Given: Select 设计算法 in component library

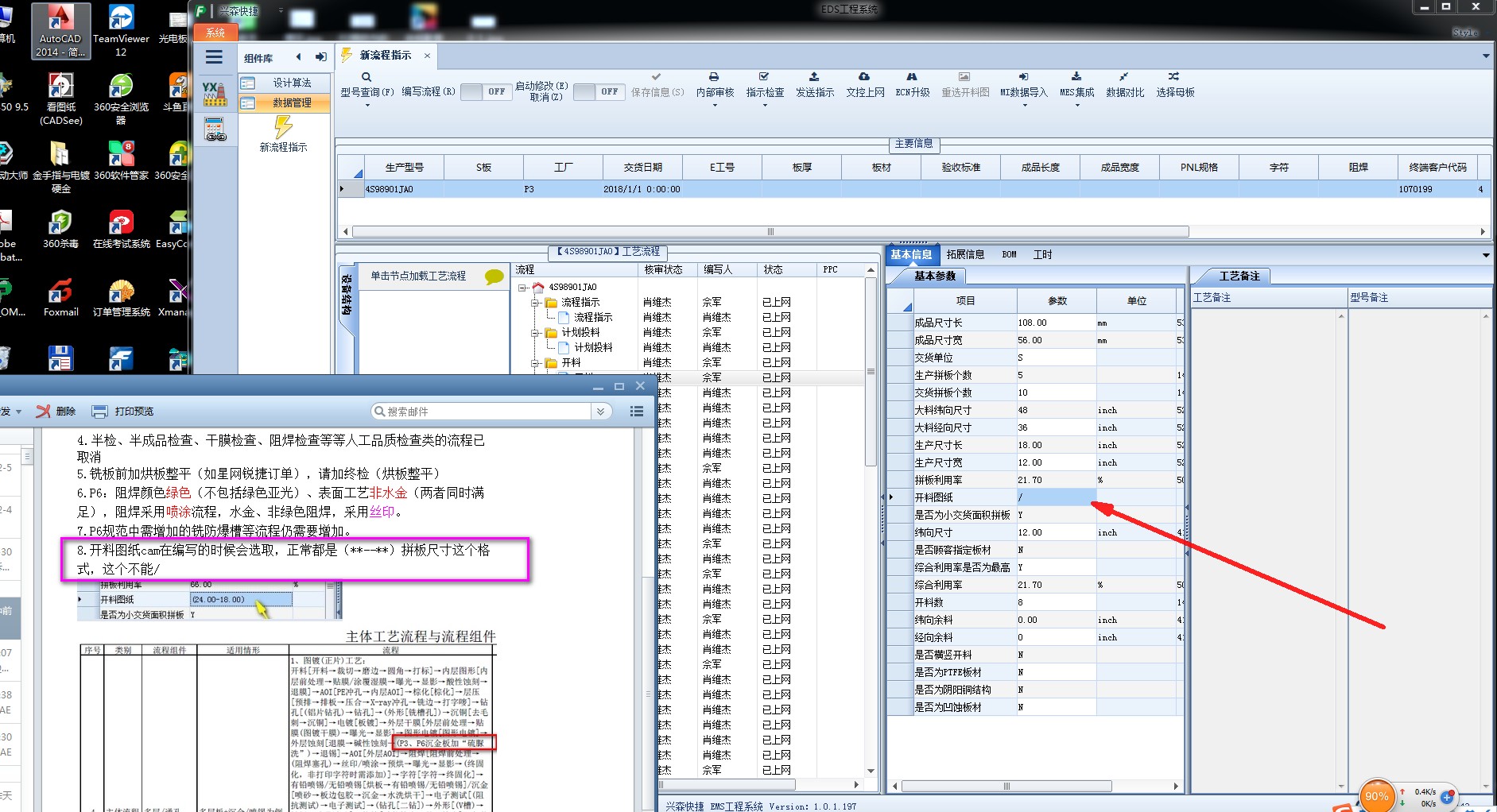Looking at the screenshot, I should tap(285, 83).
